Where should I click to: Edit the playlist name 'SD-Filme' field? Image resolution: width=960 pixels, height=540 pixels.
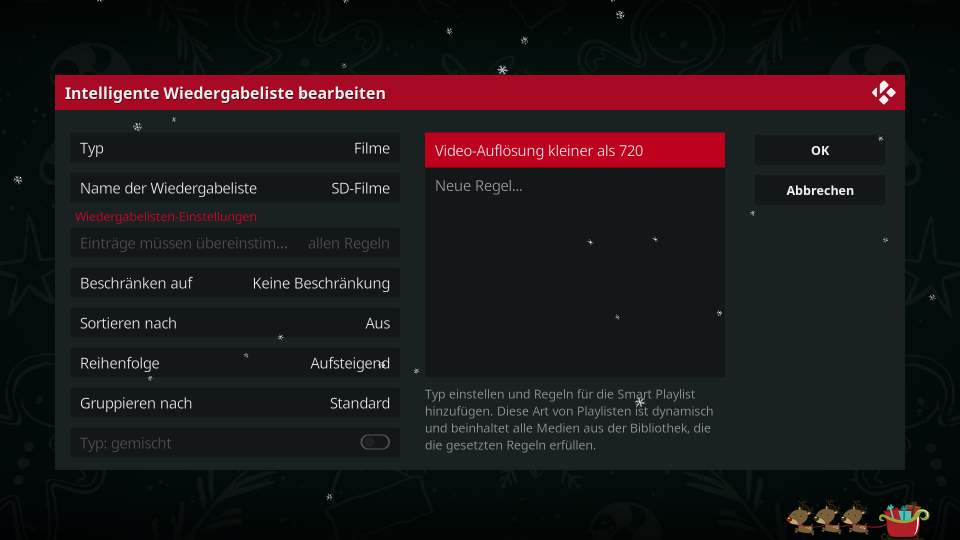235,188
